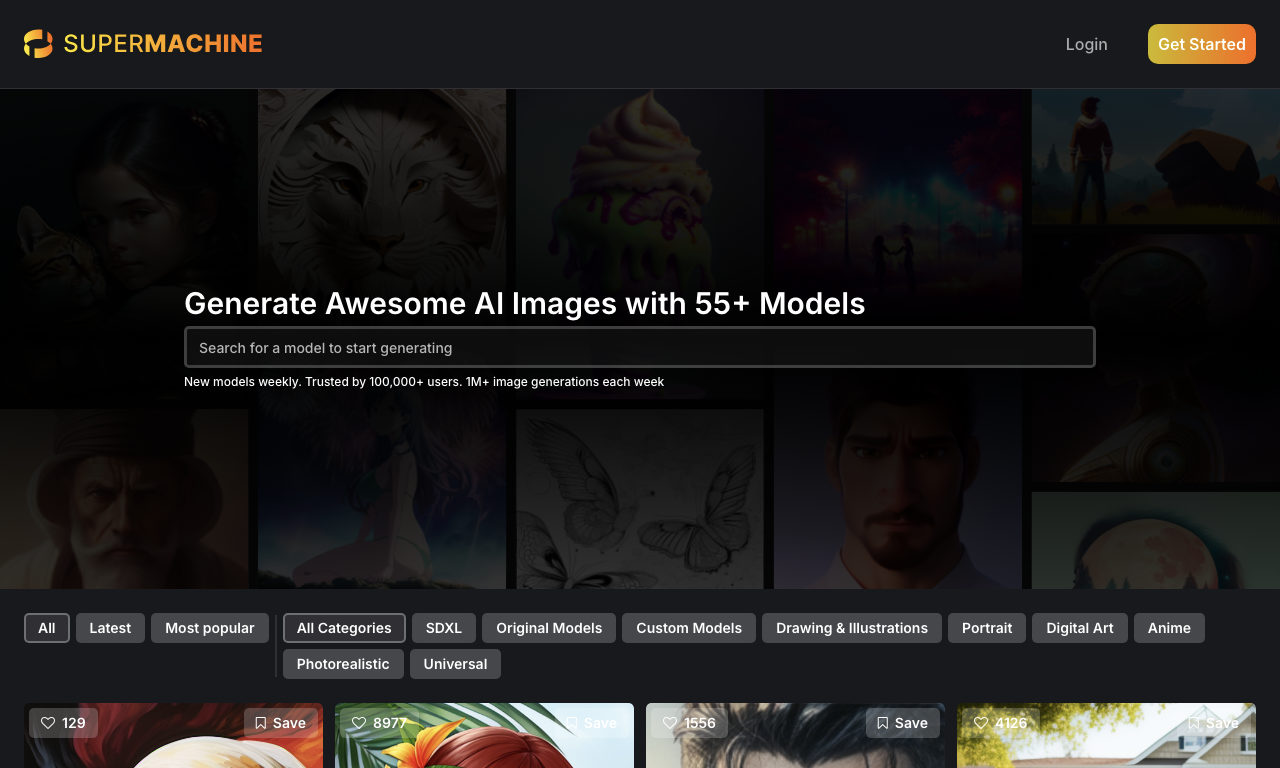Filter by Drawing & Illustrations category
The width and height of the screenshot is (1280, 768).
(x=852, y=628)
